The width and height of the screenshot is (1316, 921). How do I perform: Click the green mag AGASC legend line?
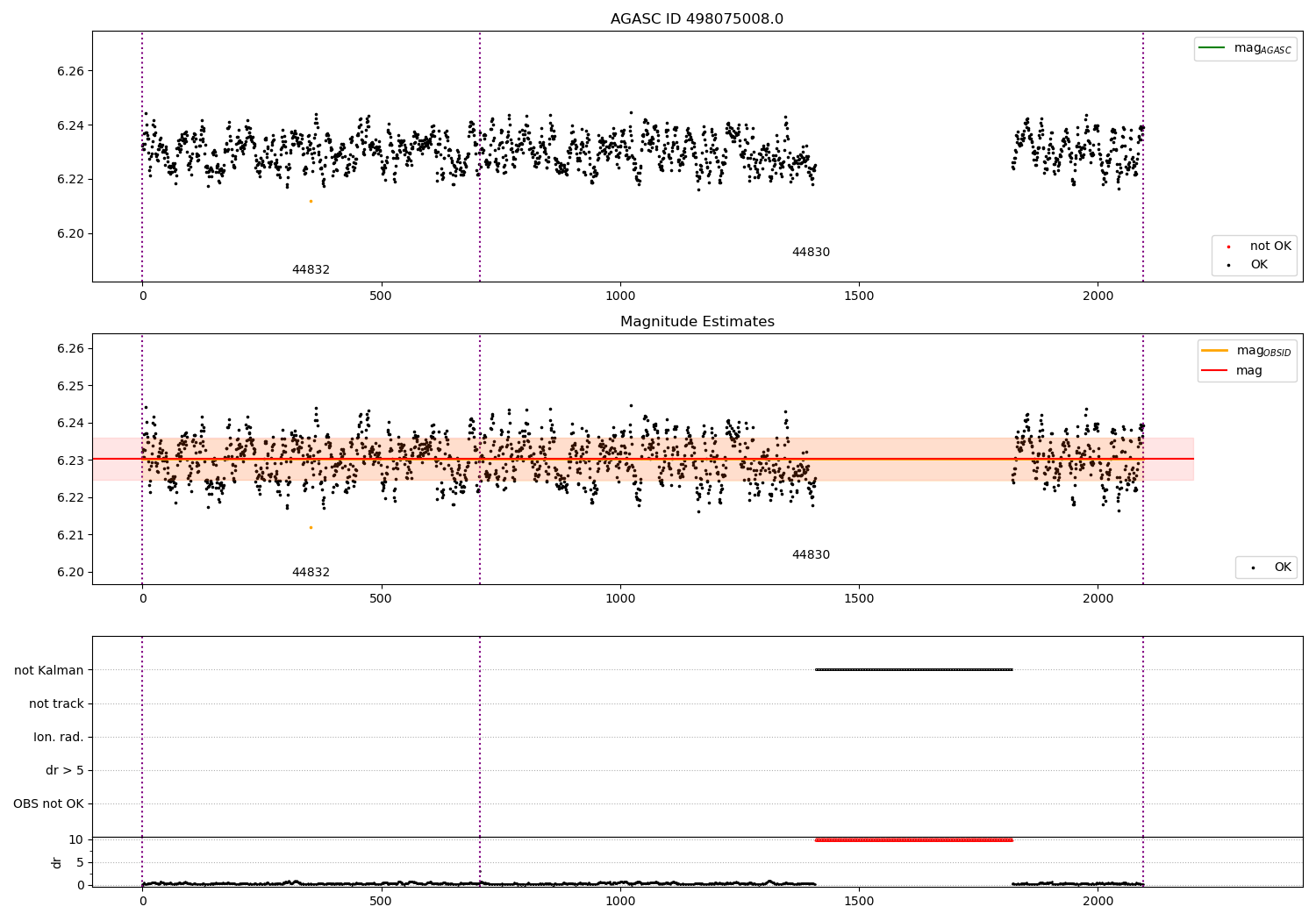pos(1212,47)
